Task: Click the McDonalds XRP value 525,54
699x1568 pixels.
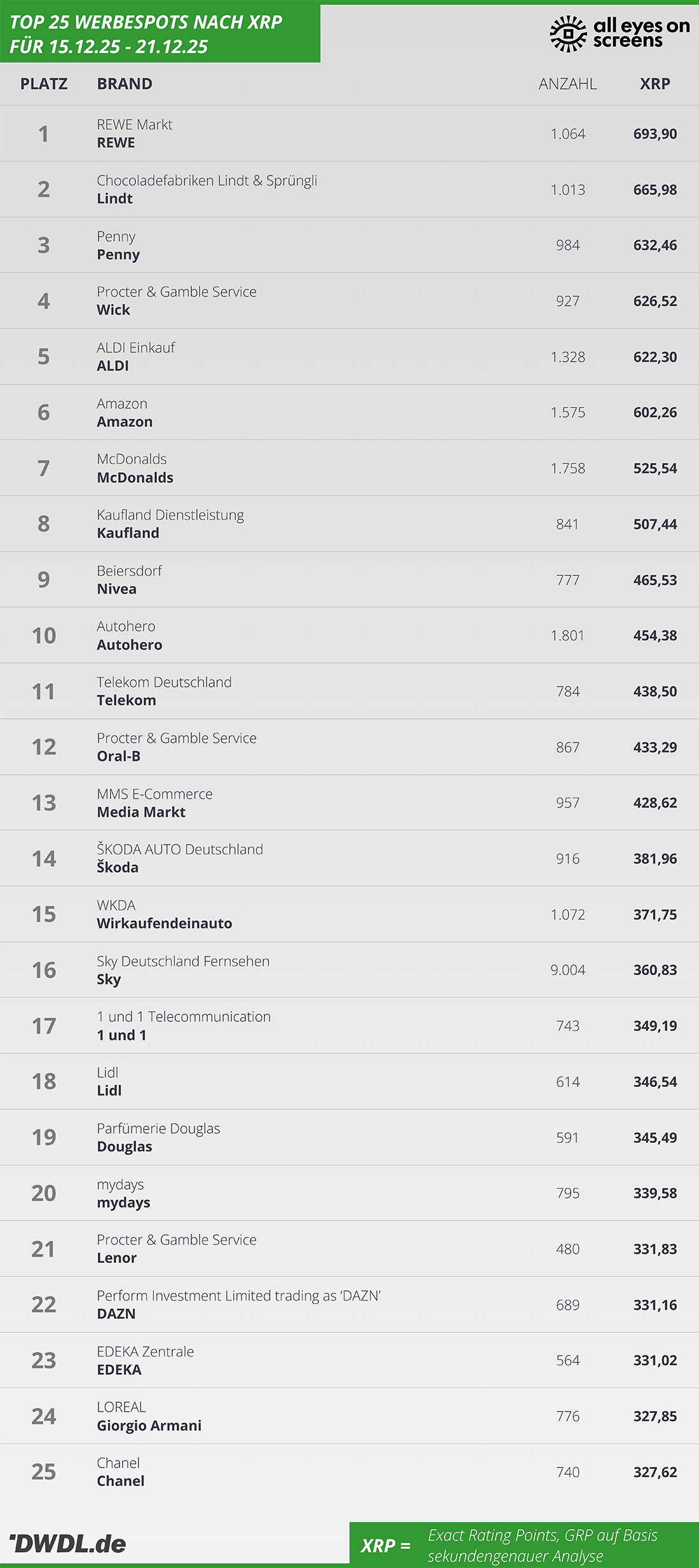Action: [655, 468]
